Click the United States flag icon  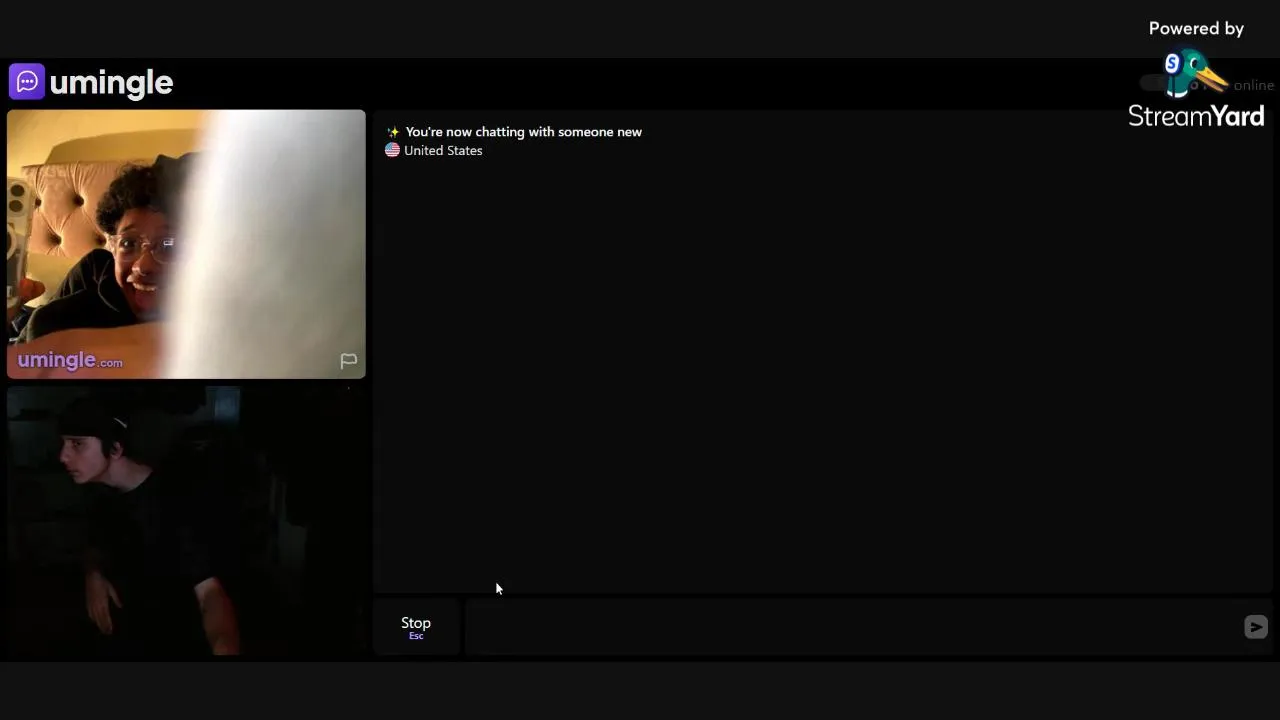click(392, 150)
